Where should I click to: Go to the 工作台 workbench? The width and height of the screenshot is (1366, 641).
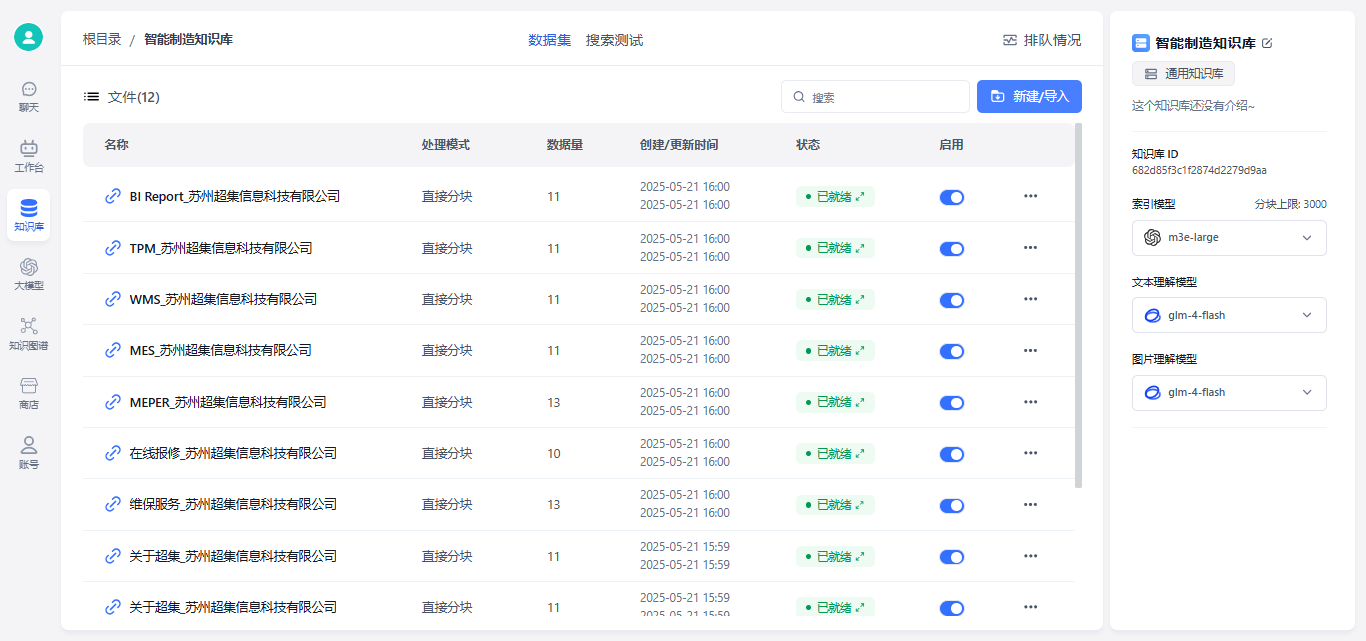click(x=29, y=156)
